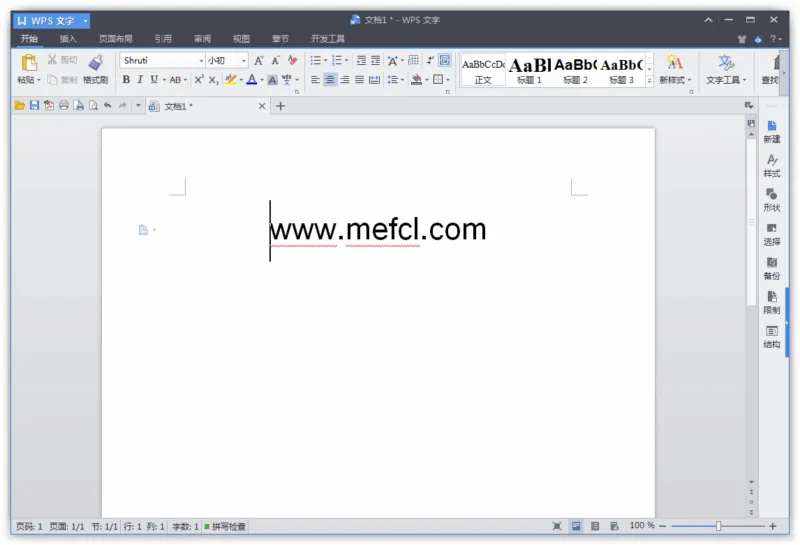The image size is (800, 545).
Task: Undo the last action
Action: (x=108, y=106)
